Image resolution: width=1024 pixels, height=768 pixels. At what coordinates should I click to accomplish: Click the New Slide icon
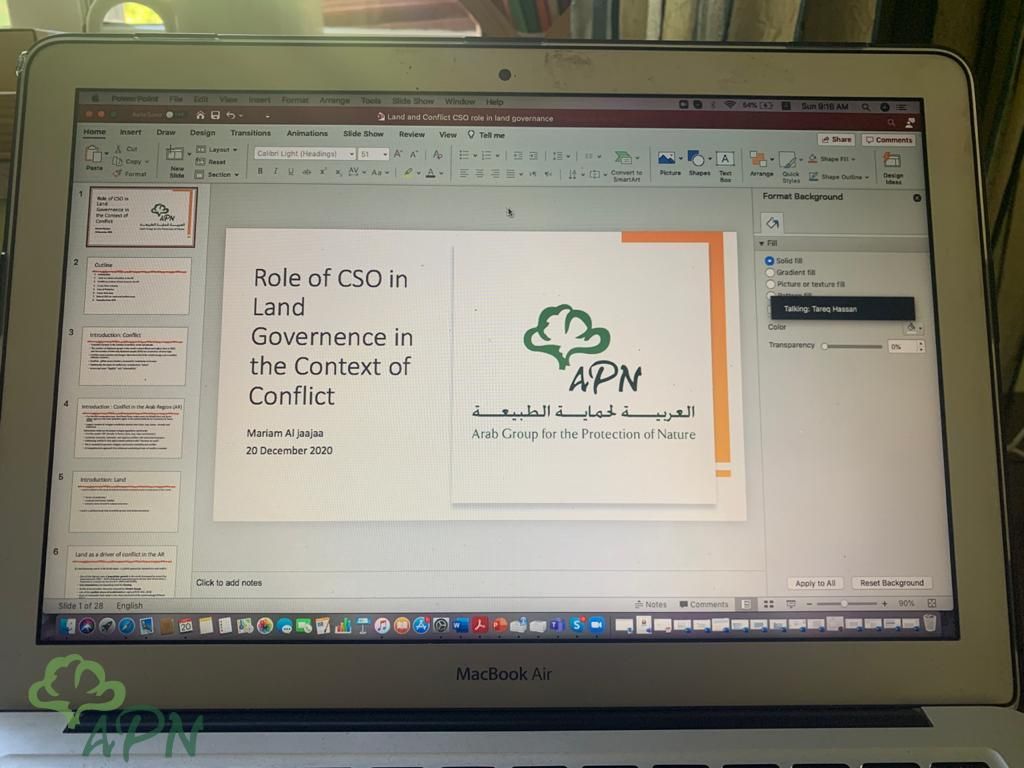(x=174, y=154)
